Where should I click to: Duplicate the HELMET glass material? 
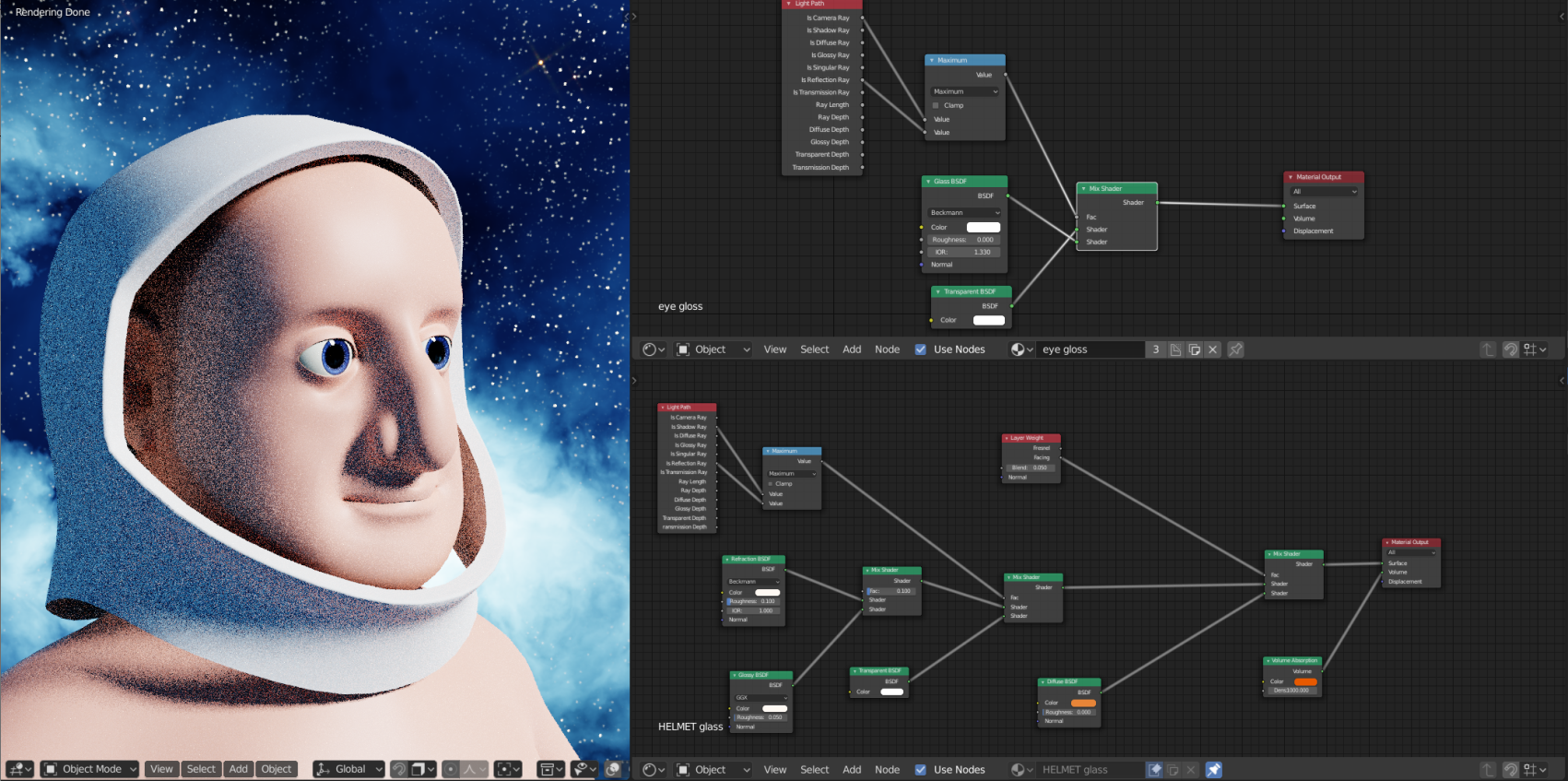click(x=1173, y=770)
